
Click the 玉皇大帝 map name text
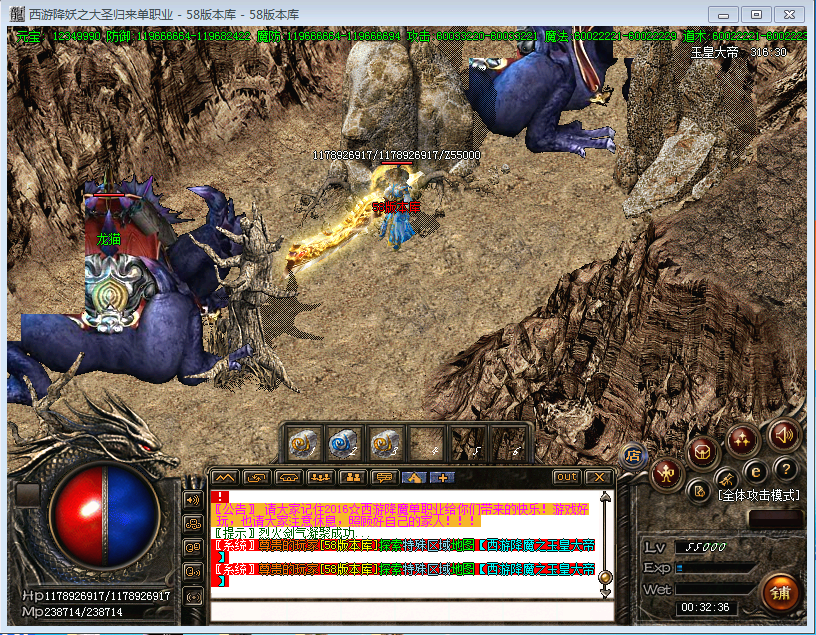click(x=715, y=53)
